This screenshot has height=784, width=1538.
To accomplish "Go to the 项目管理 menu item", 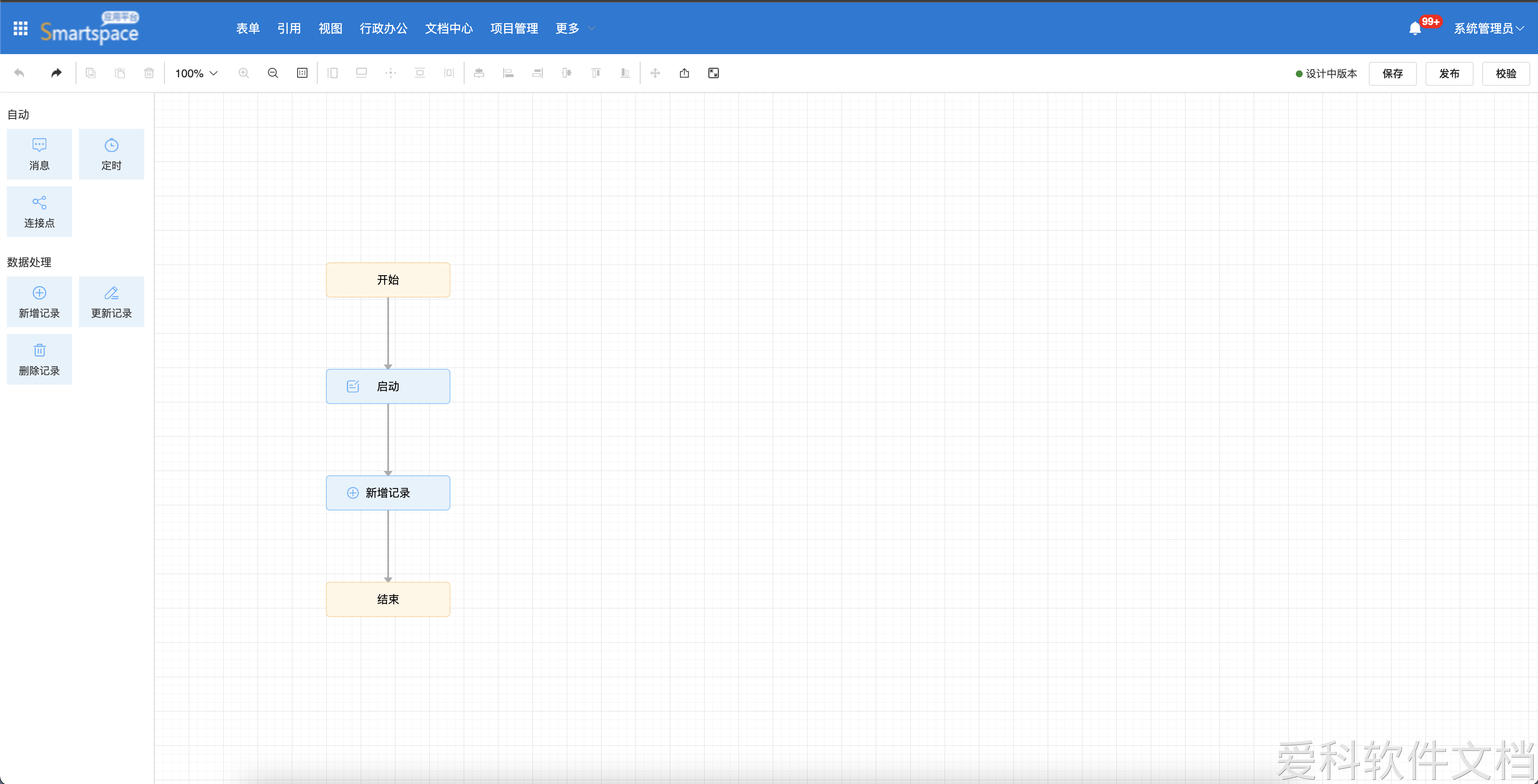I will pyautogui.click(x=514, y=28).
